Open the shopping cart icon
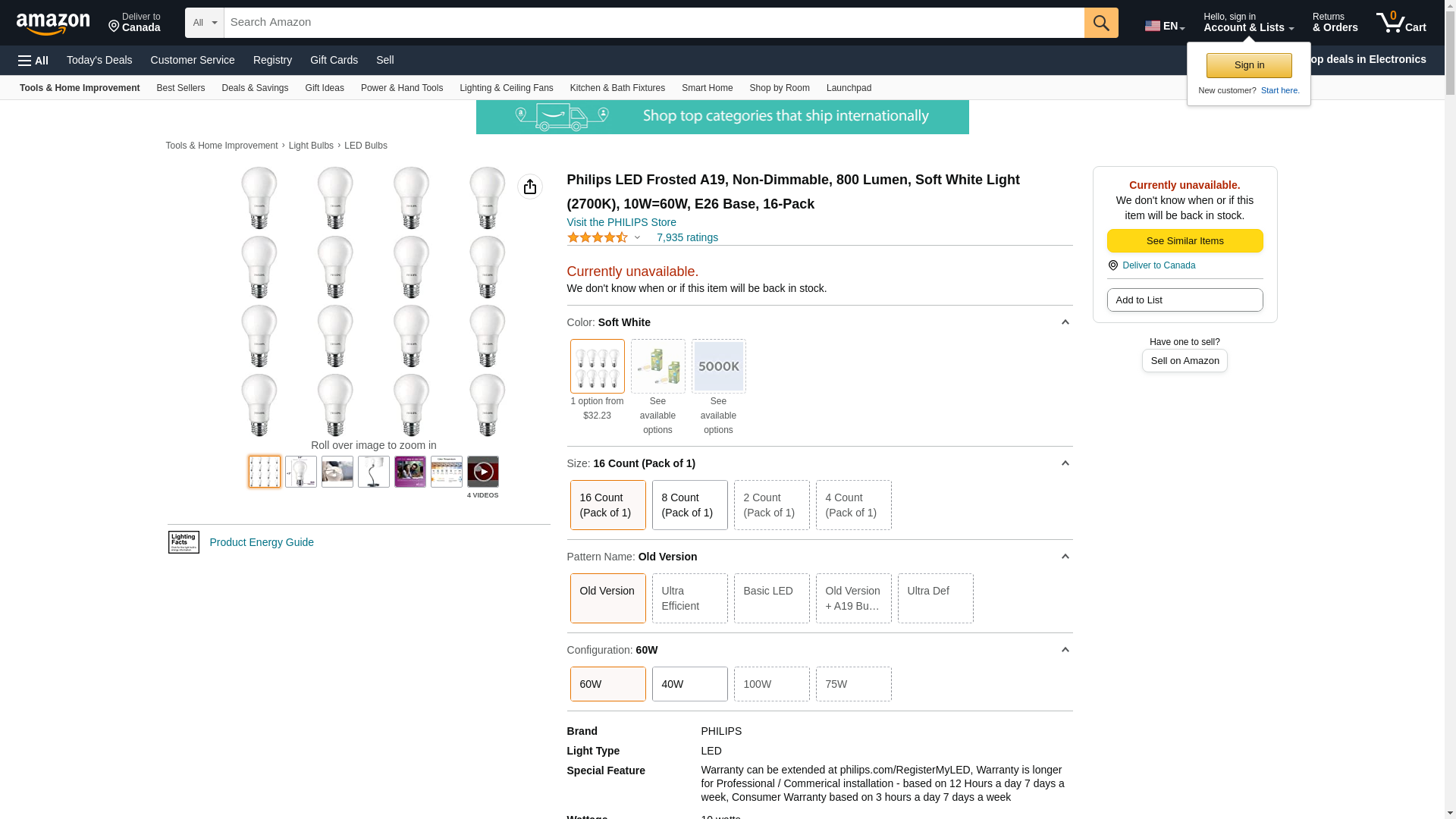1456x819 pixels. (x=1401, y=23)
